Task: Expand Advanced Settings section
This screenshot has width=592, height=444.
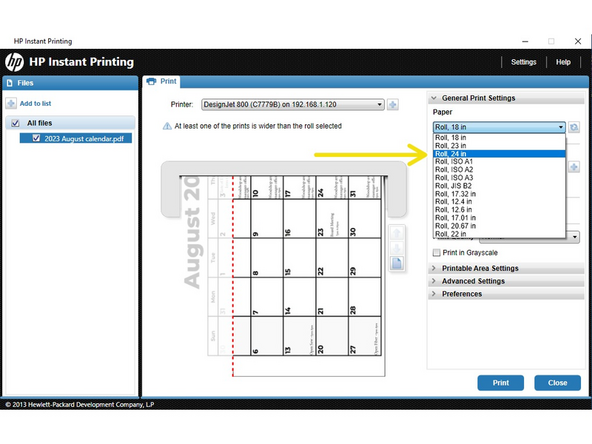Action: 506,281
